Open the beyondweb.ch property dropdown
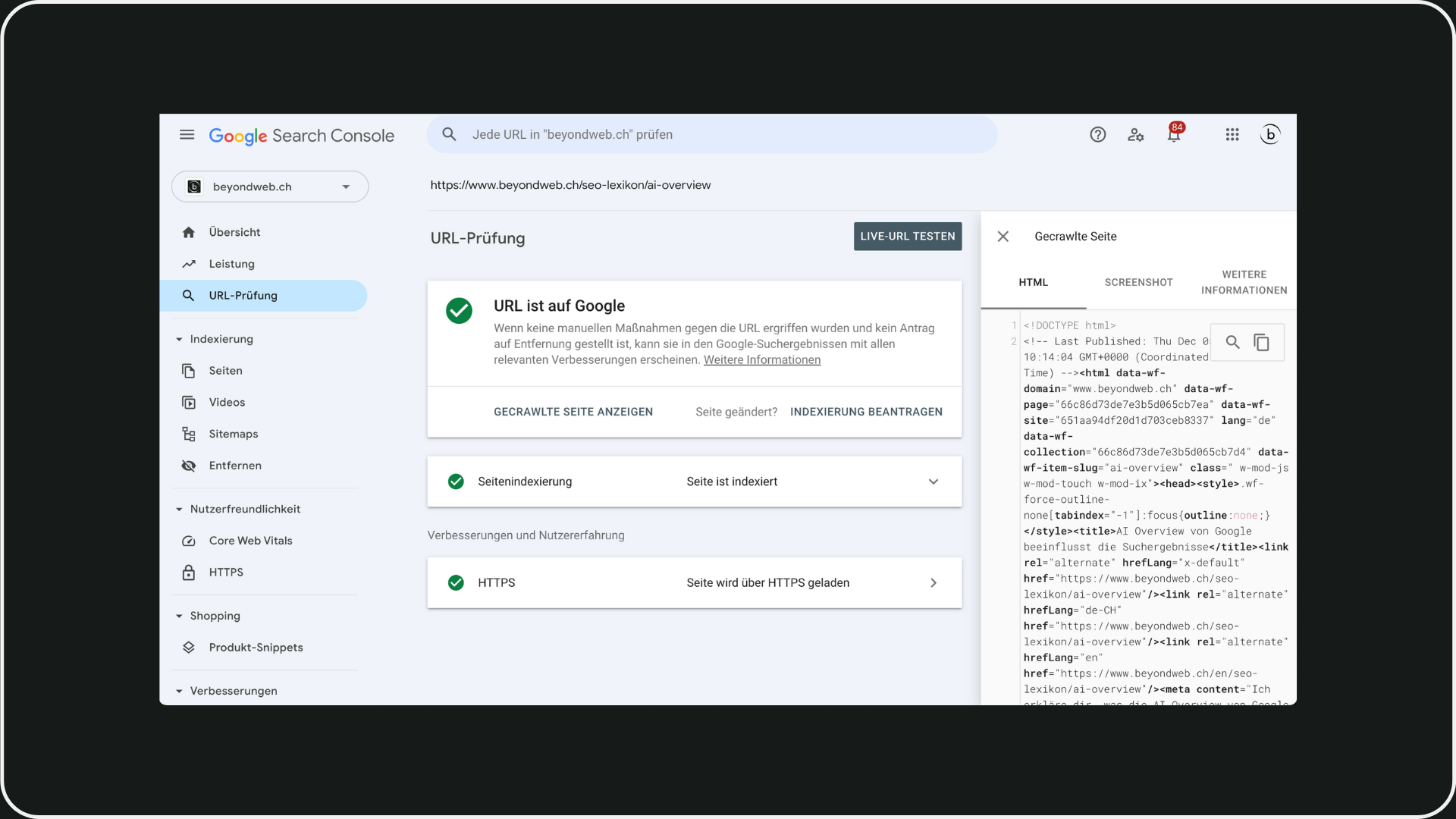This screenshot has height=819, width=1456. point(270,187)
